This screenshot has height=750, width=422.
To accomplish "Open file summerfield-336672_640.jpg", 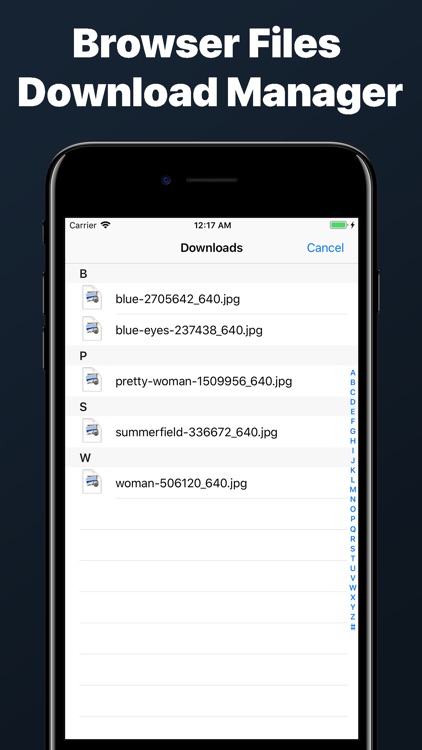I will [x=211, y=432].
